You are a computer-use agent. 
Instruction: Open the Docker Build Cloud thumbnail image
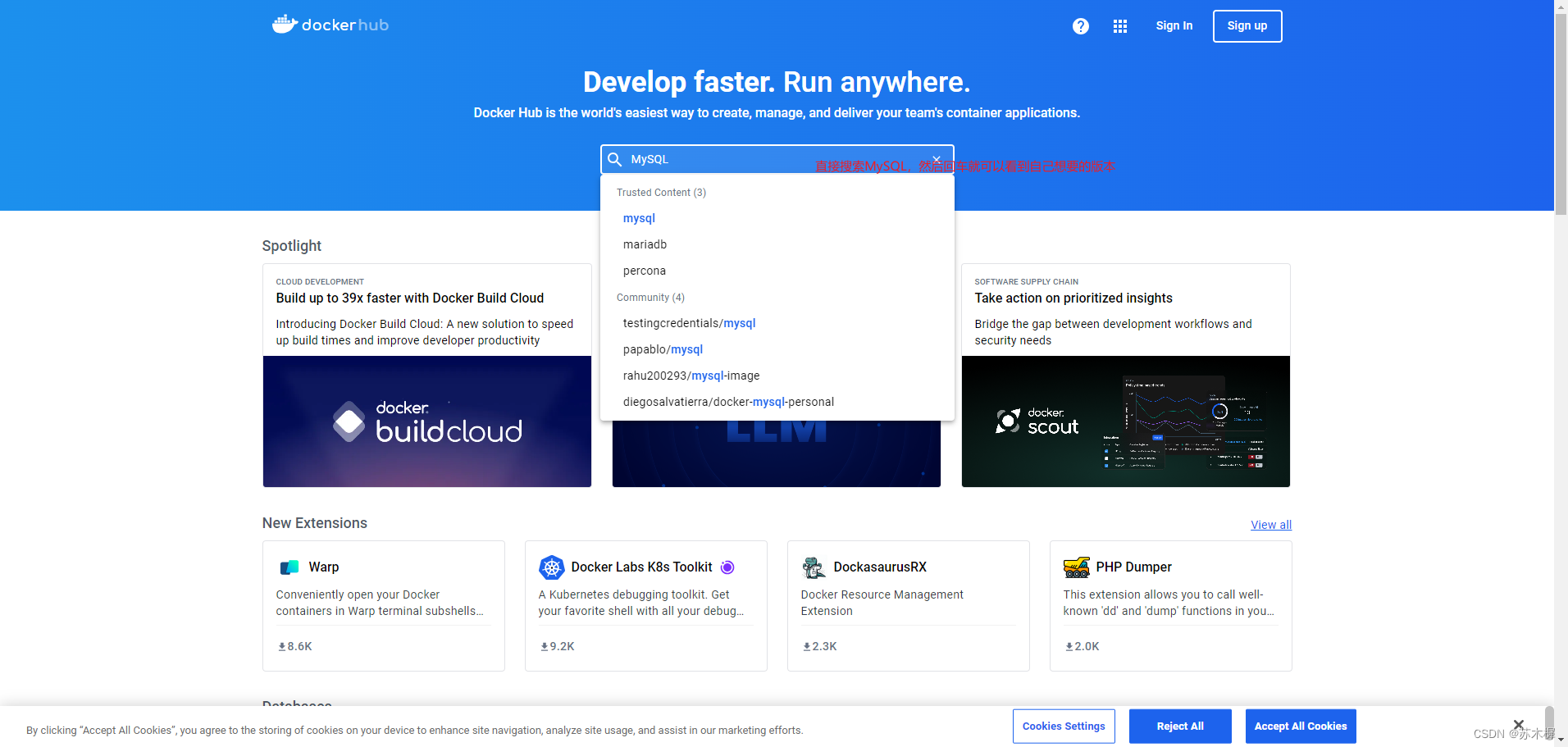[427, 421]
